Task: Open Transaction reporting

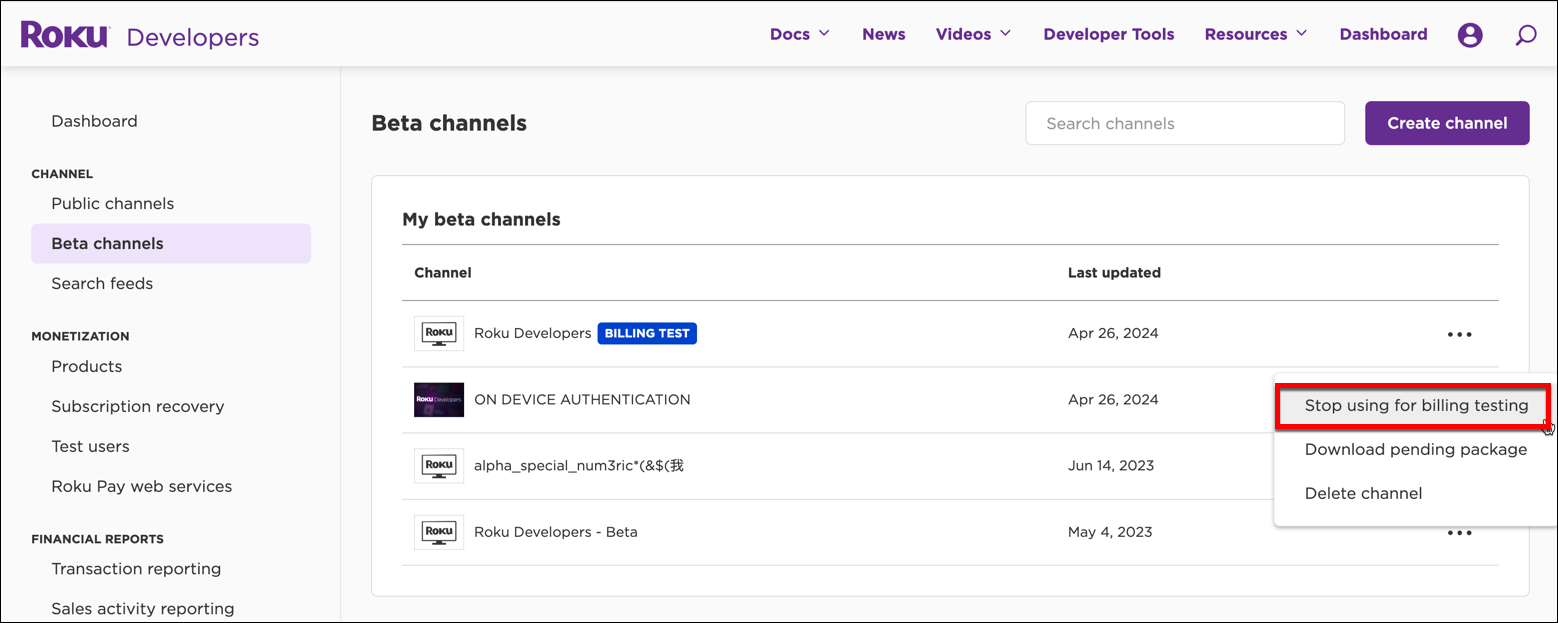Action: coord(136,568)
